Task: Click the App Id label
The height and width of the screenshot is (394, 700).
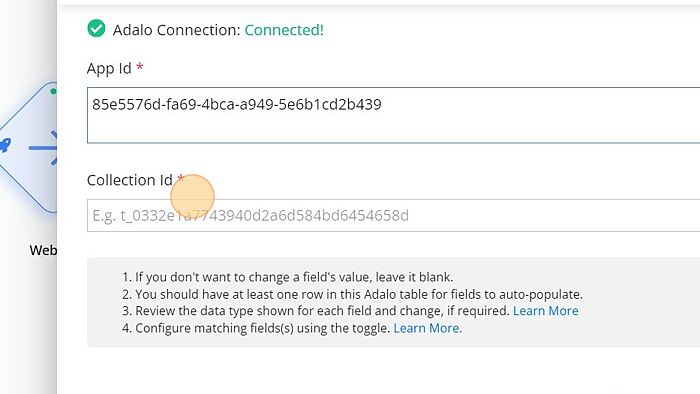Action: [109, 68]
